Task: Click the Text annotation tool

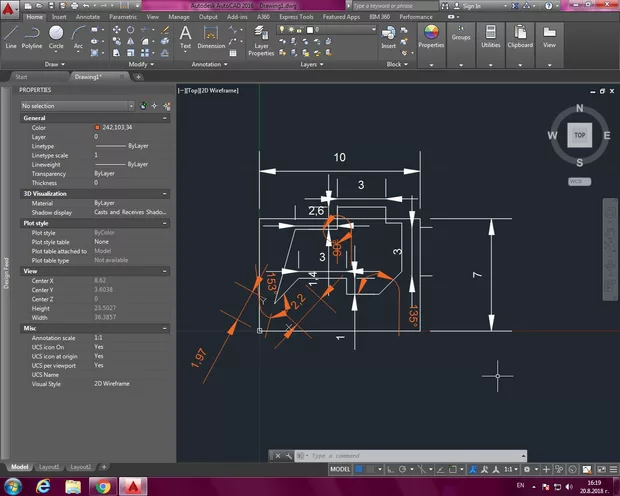Action: [185, 35]
